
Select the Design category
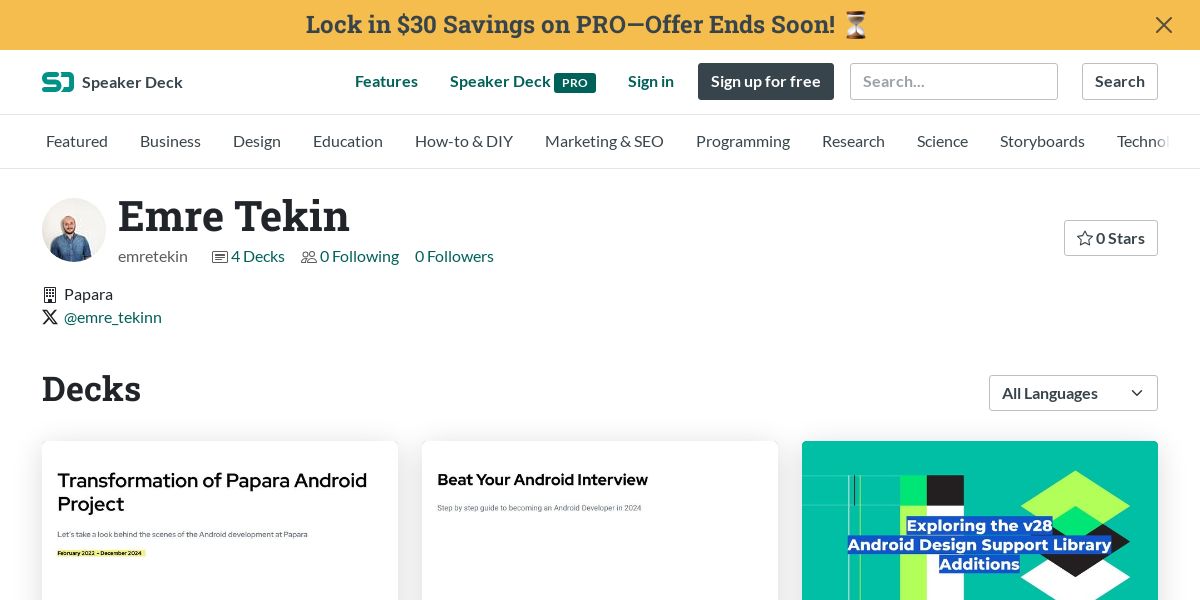[257, 142]
